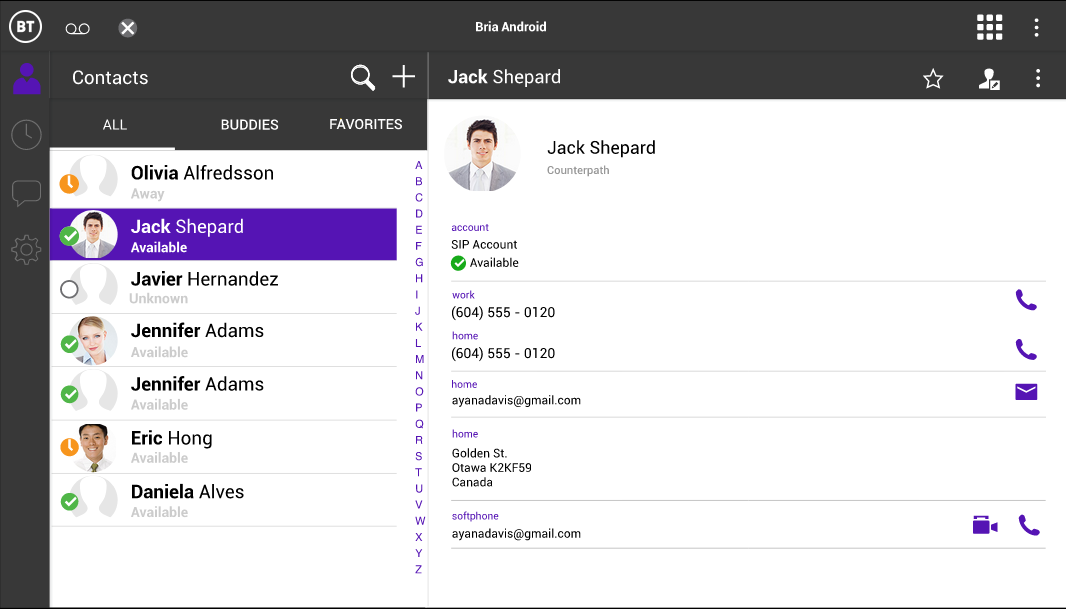Open call history clock icon
1066x609 pixels.
27,135
